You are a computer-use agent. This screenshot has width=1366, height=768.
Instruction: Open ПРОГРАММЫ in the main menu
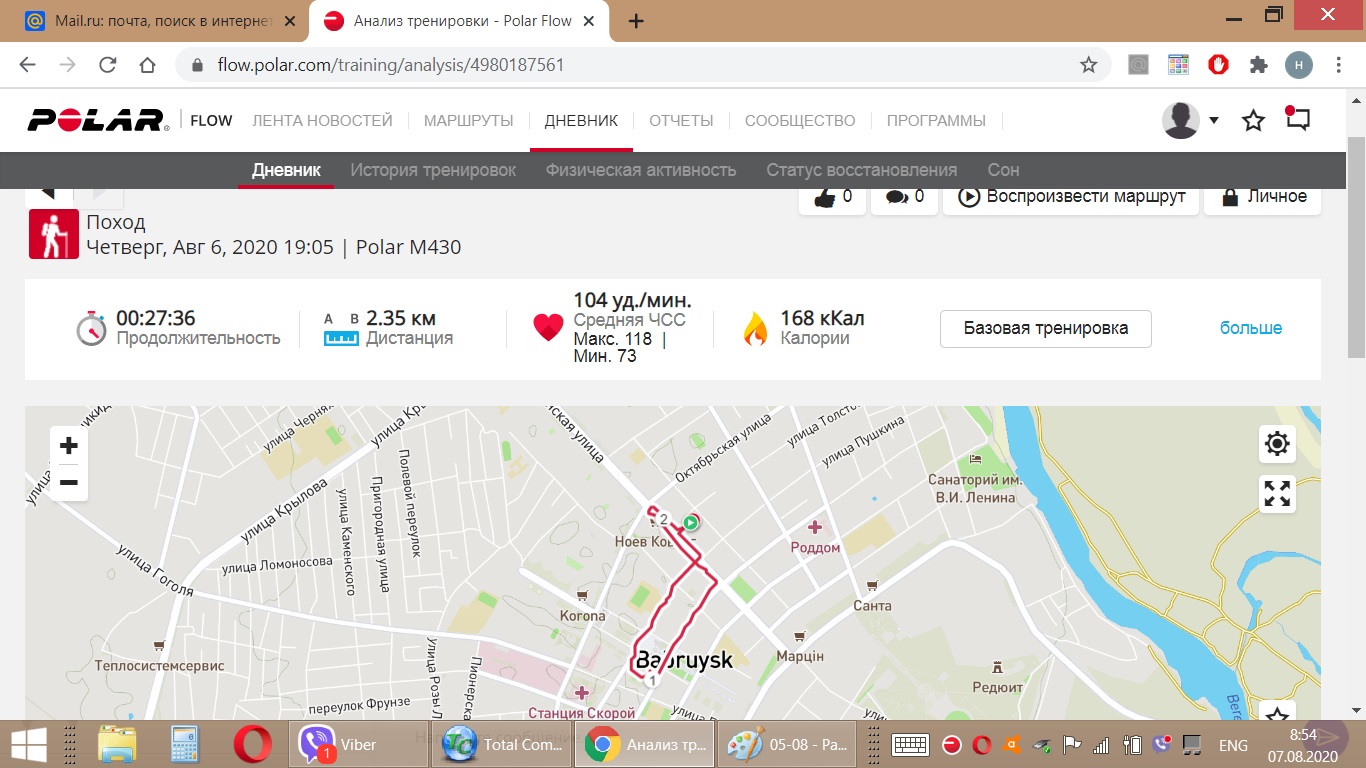(936, 121)
